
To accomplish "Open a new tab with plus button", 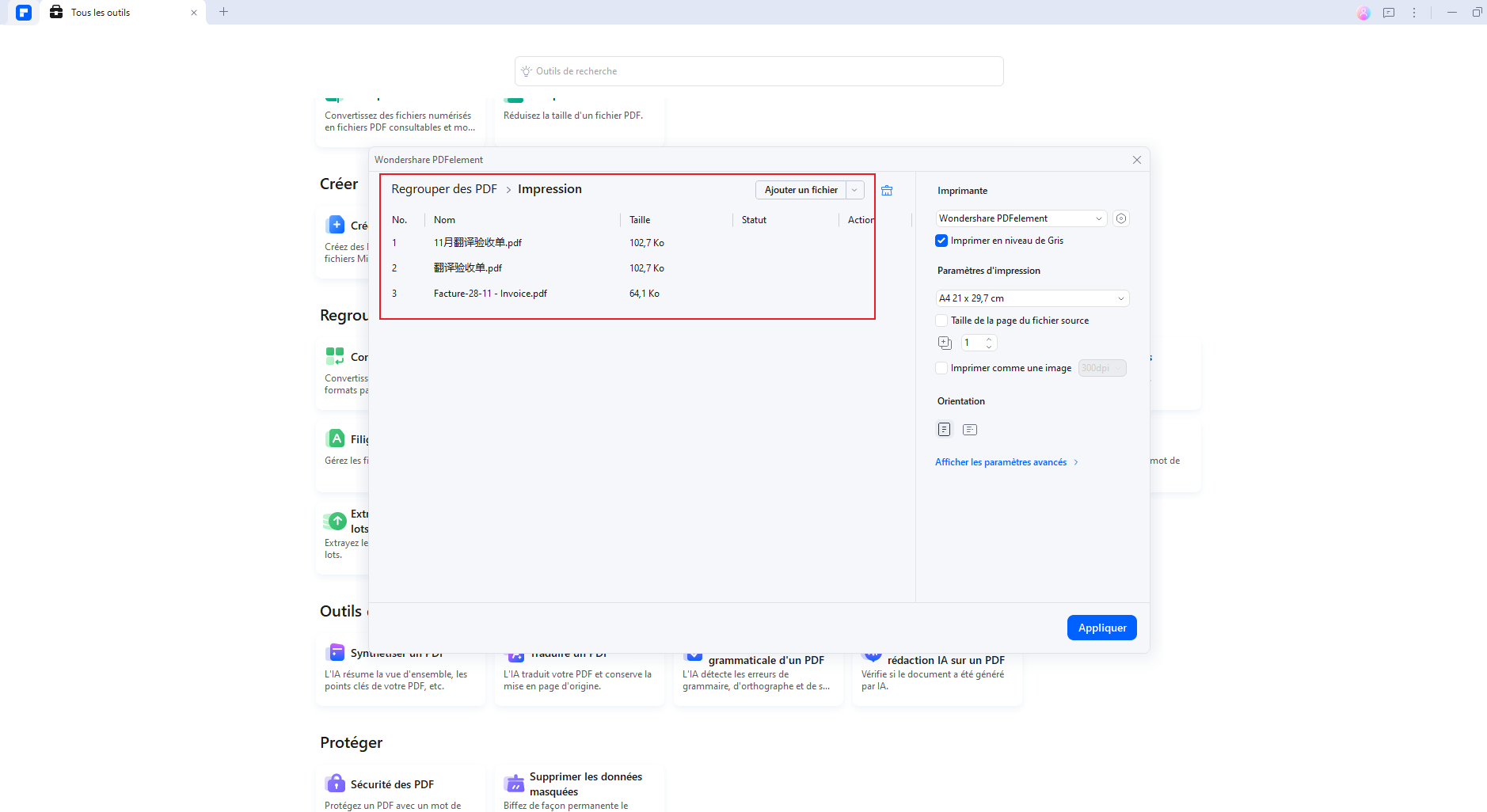I will pyautogui.click(x=223, y=12).
